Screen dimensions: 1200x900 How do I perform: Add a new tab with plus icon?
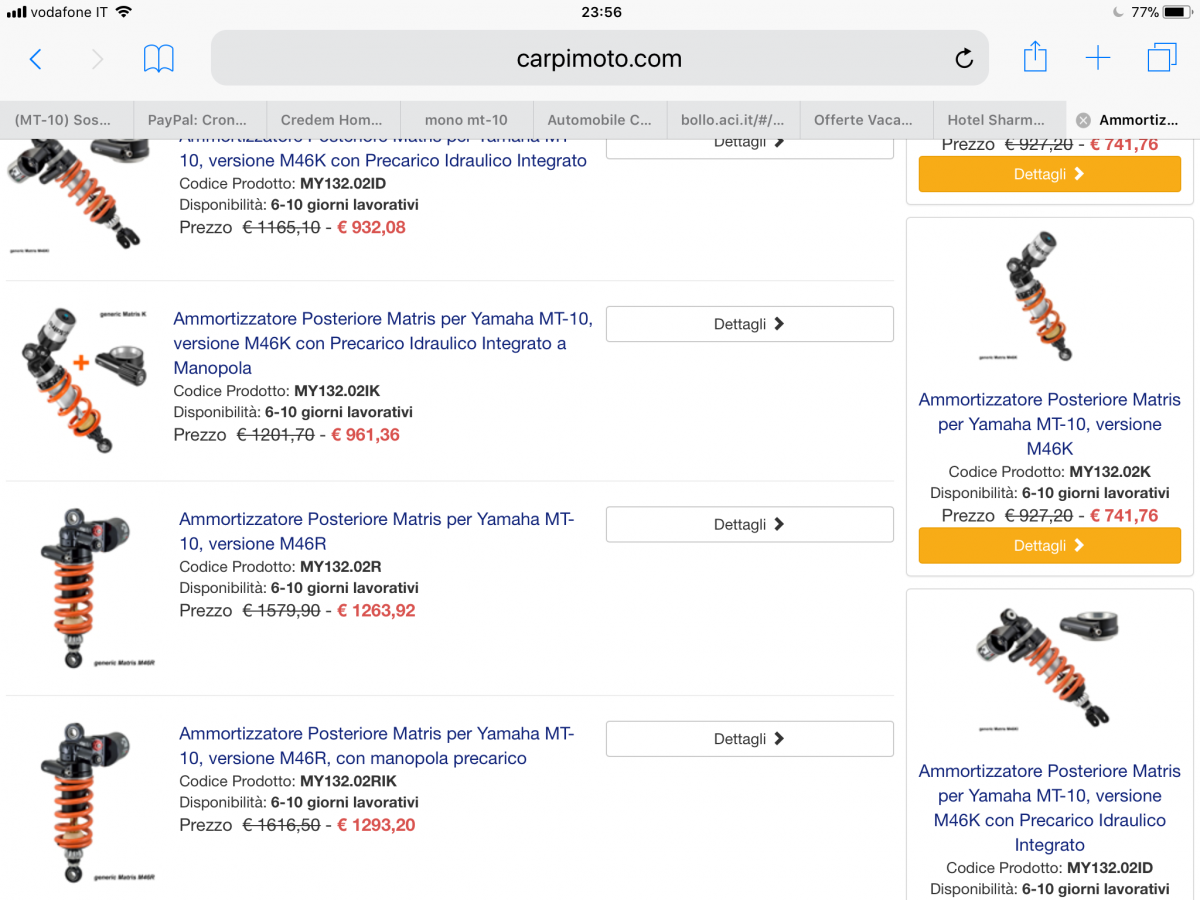[x=1098, y=59]
